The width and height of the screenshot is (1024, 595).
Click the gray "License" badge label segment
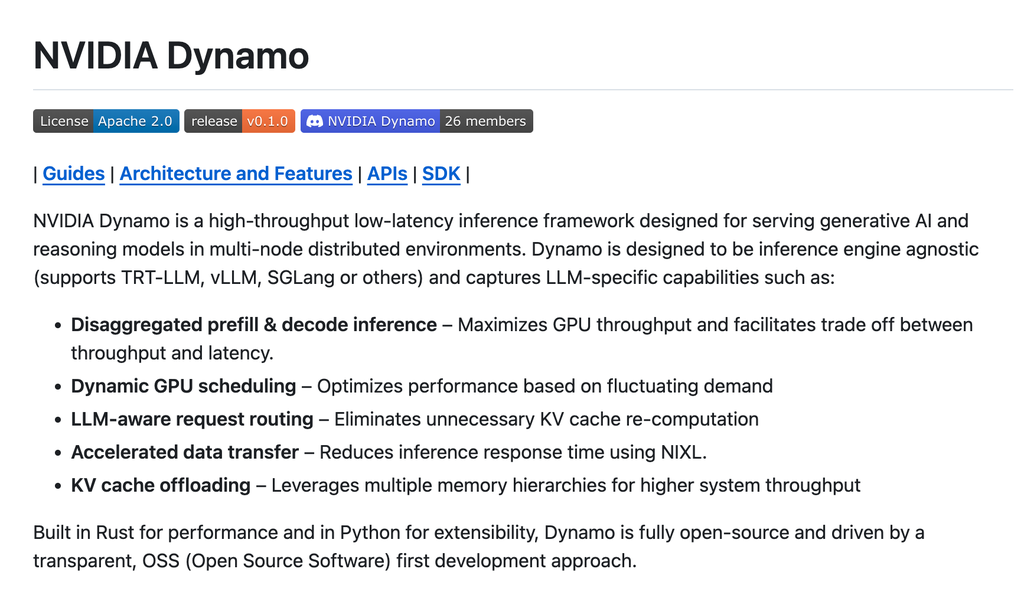point(63,121)
